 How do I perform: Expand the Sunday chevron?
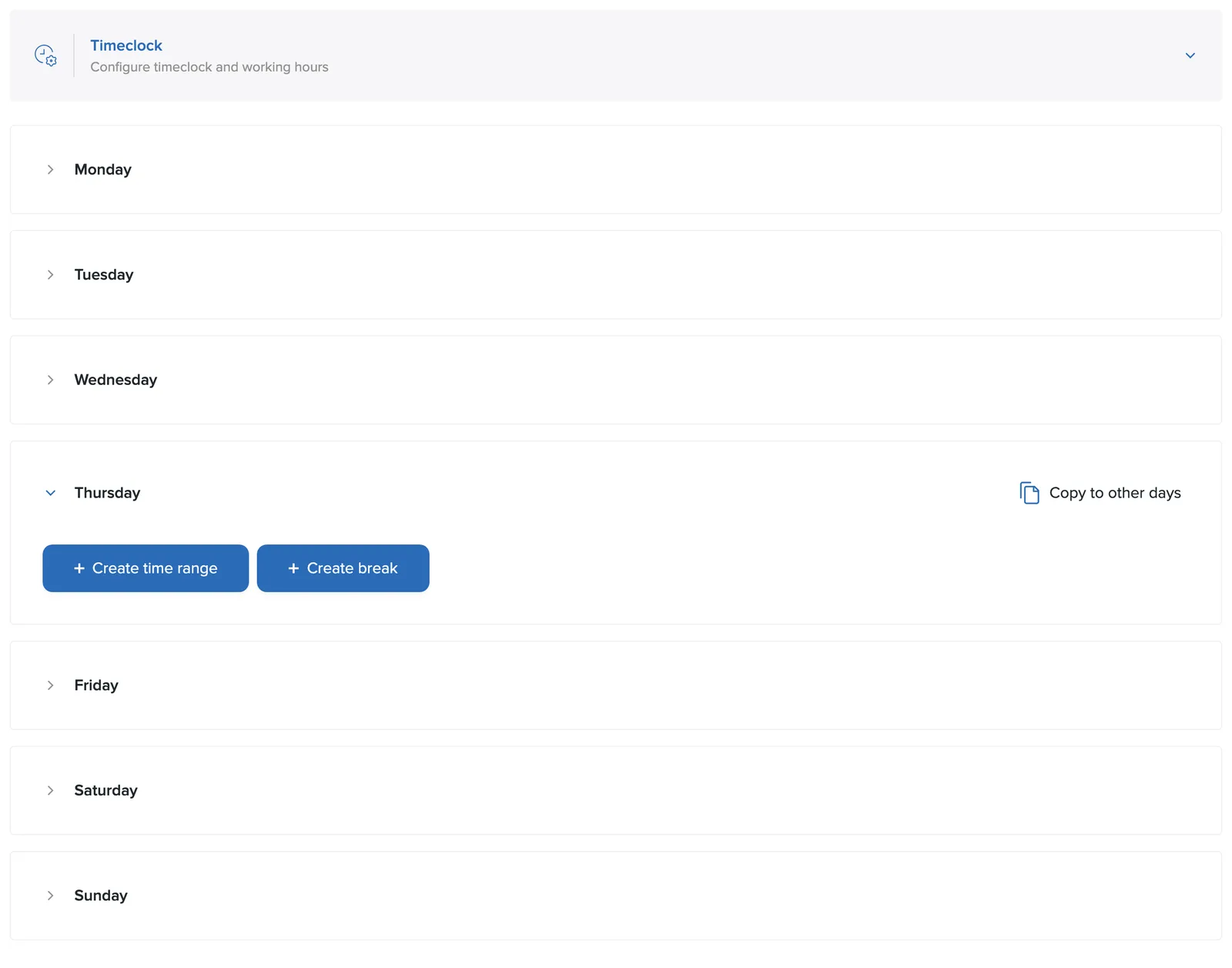(x=50, y=896)
